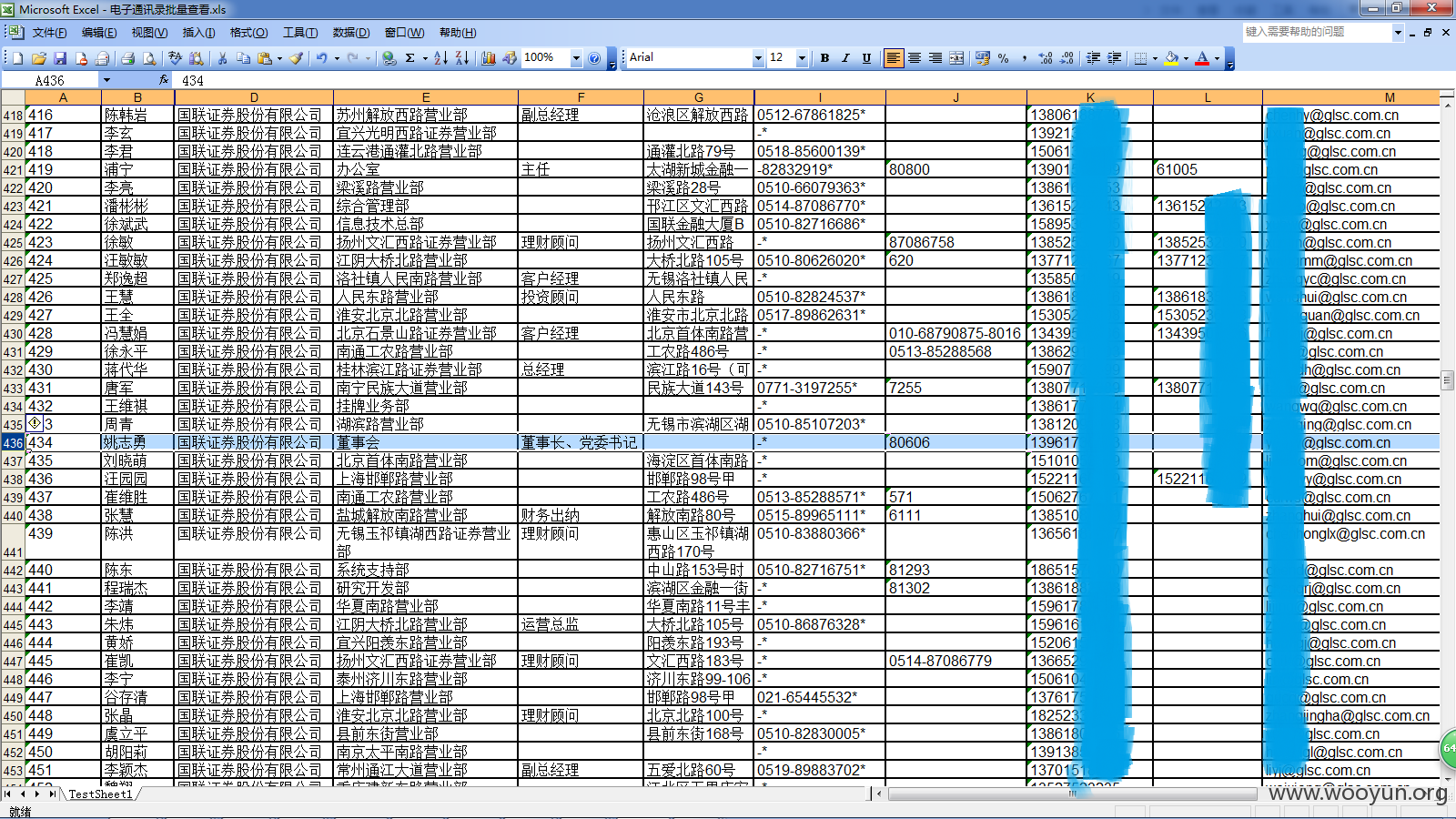The image size is (1456, 819).
Task: Select cell with name 姚志勇
Action: click(137, 443)
